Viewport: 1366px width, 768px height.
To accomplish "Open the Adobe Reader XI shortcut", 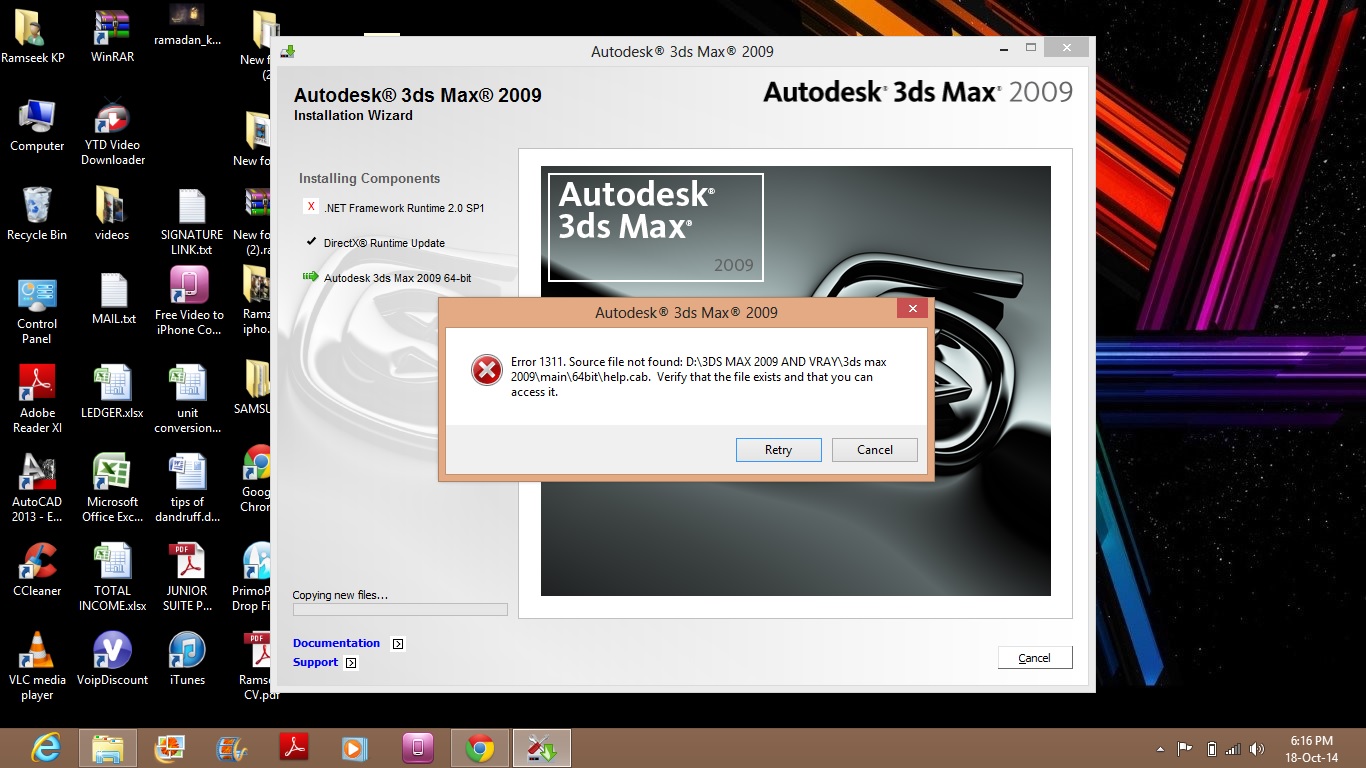I will 37,398.
